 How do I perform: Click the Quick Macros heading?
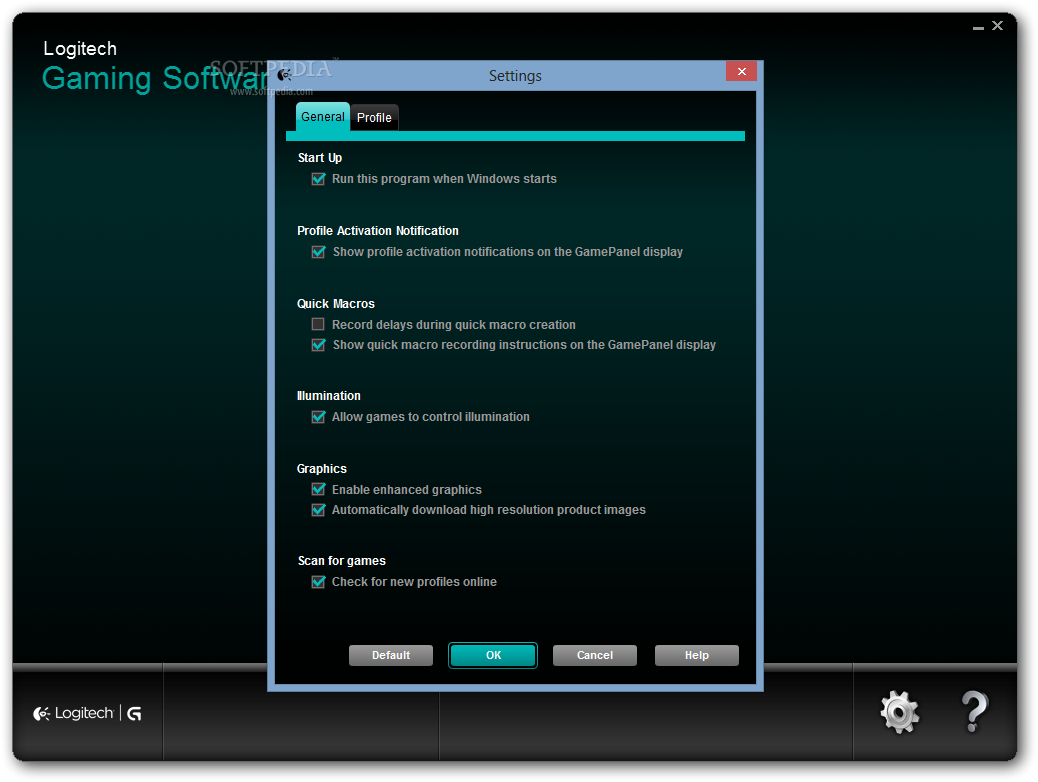click(x=336, y=304)
